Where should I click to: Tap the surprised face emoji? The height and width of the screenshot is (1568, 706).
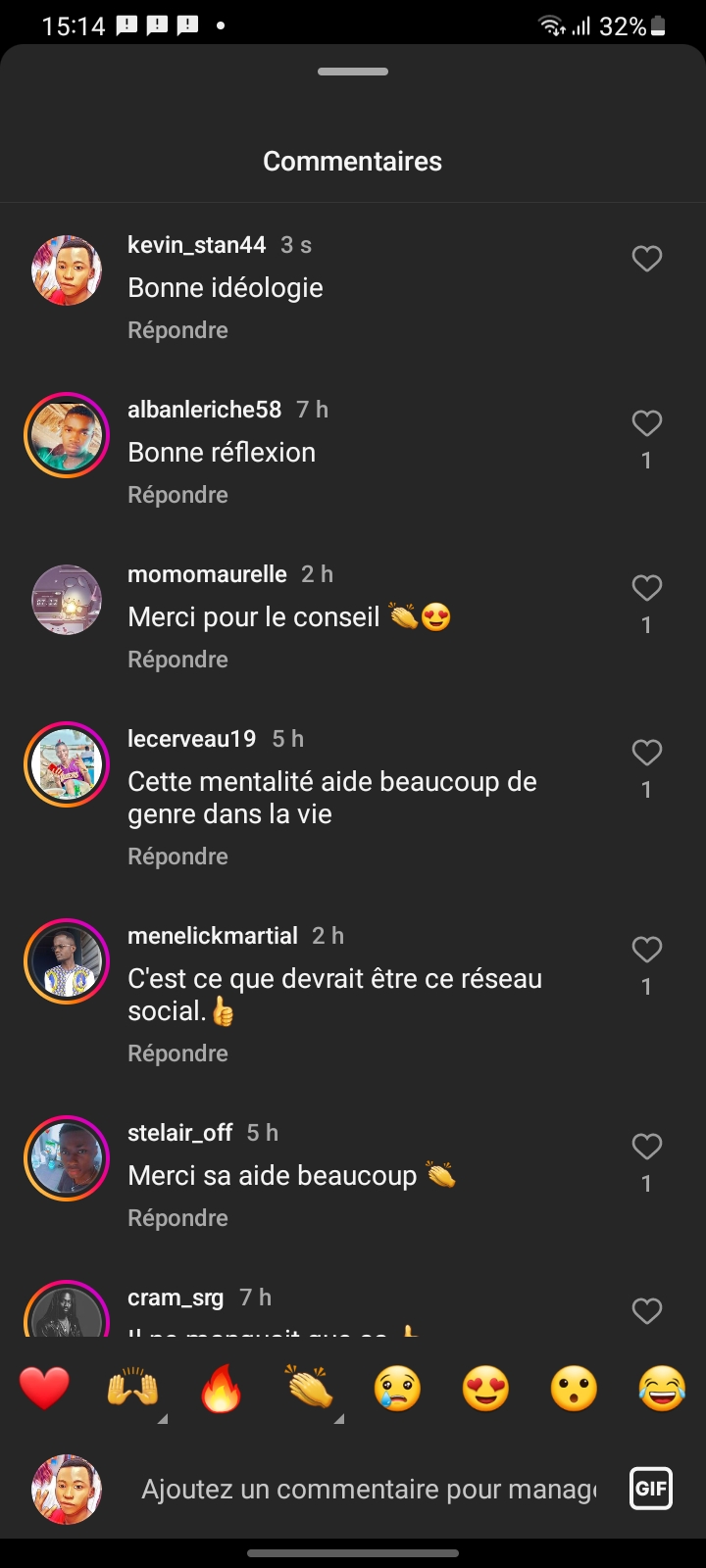click(x=574, y=1389)
